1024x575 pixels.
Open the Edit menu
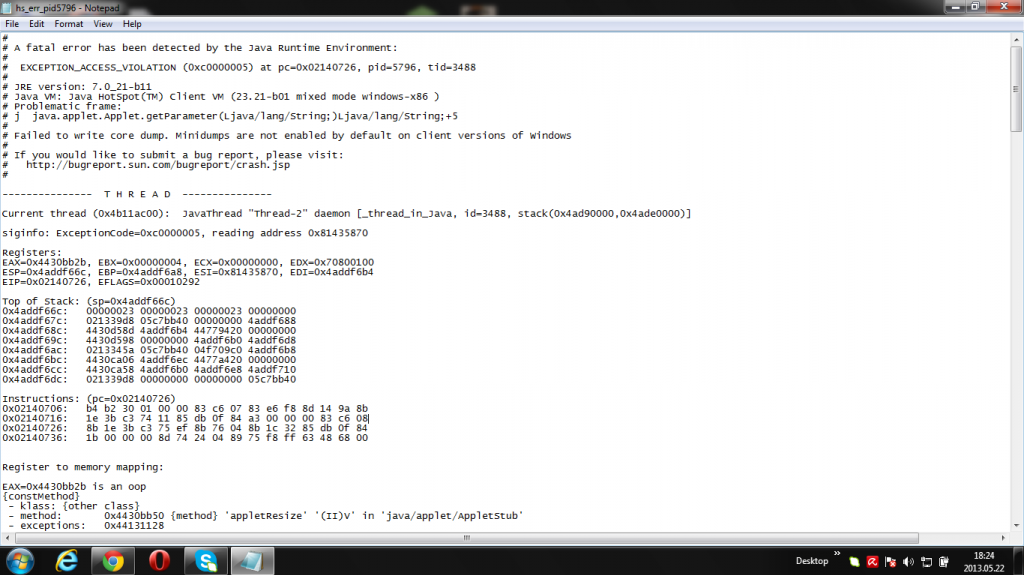(37, 24)
